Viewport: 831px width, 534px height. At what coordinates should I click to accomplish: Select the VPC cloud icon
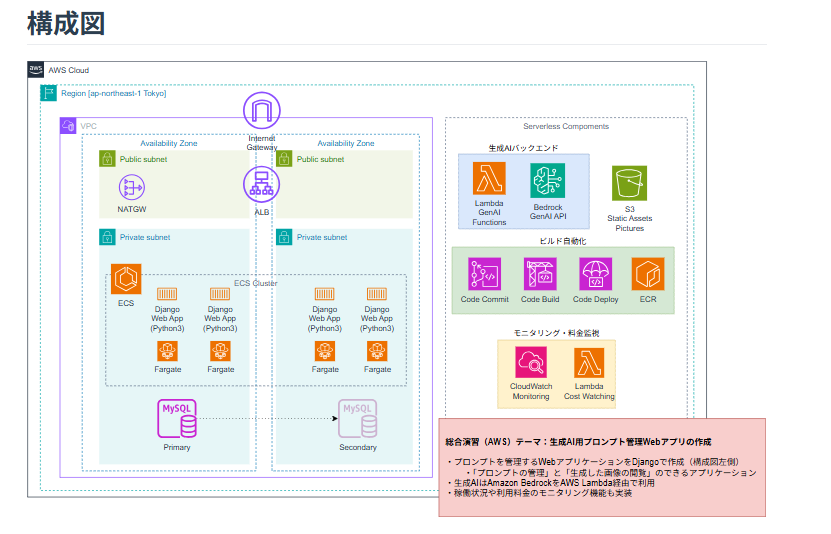pos(68,126)
